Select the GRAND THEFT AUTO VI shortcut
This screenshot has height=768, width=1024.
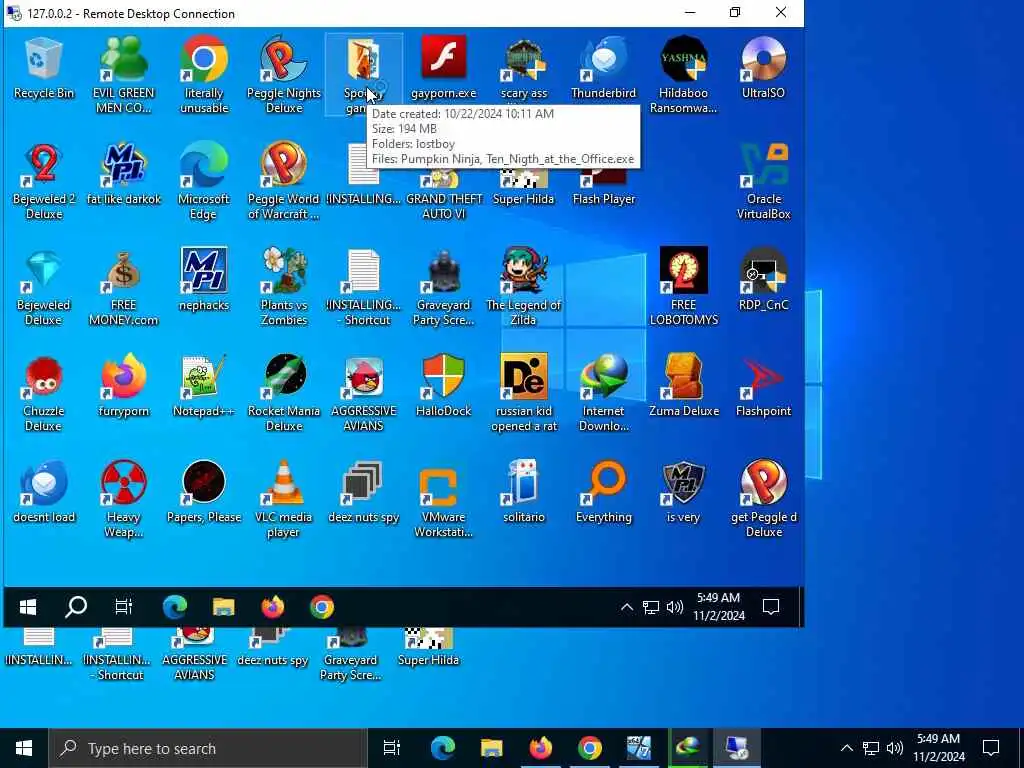click(443, 193)
